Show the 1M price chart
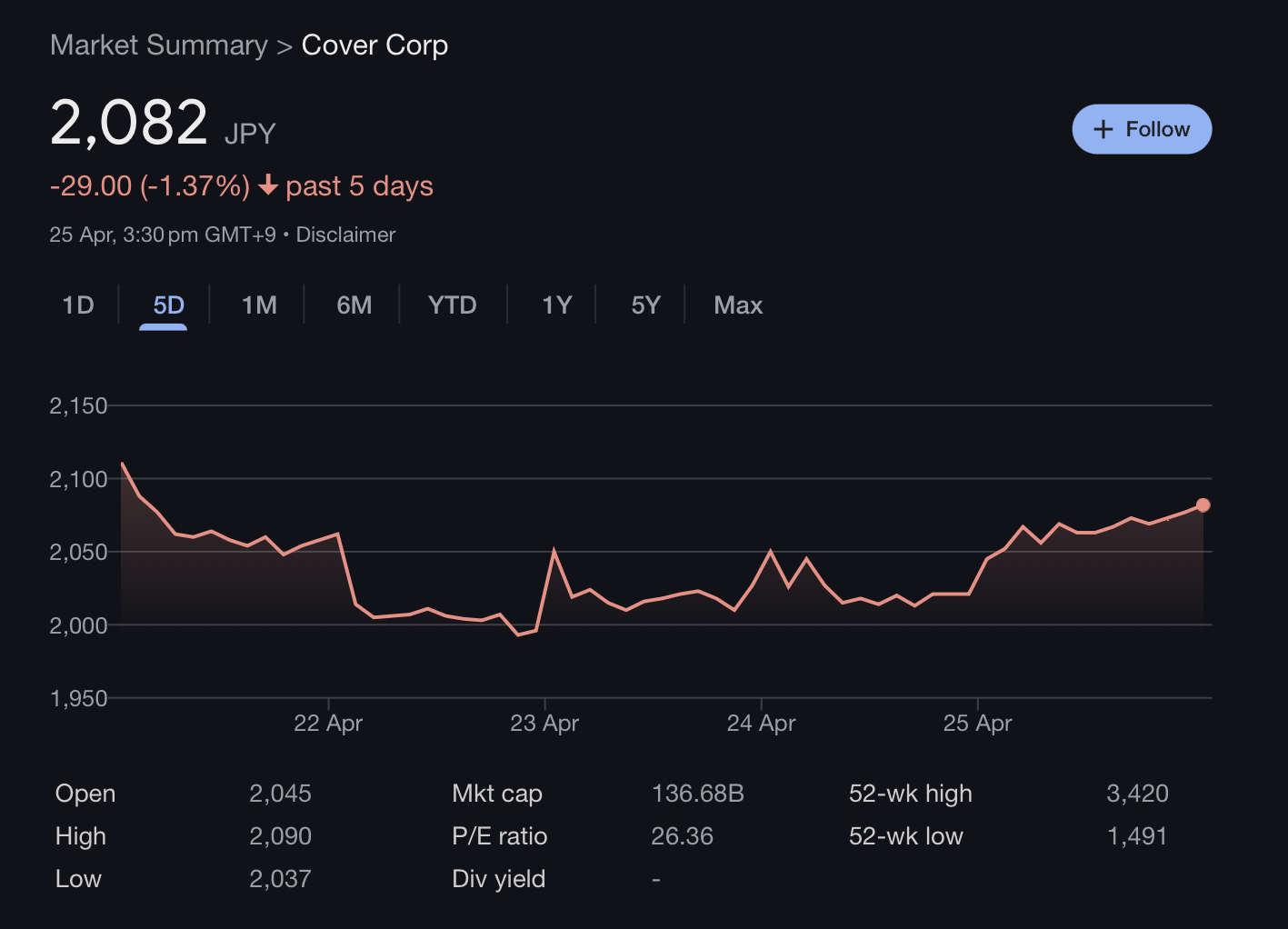This screenshot has height=929, width=1288. click(x=259, y=305)
